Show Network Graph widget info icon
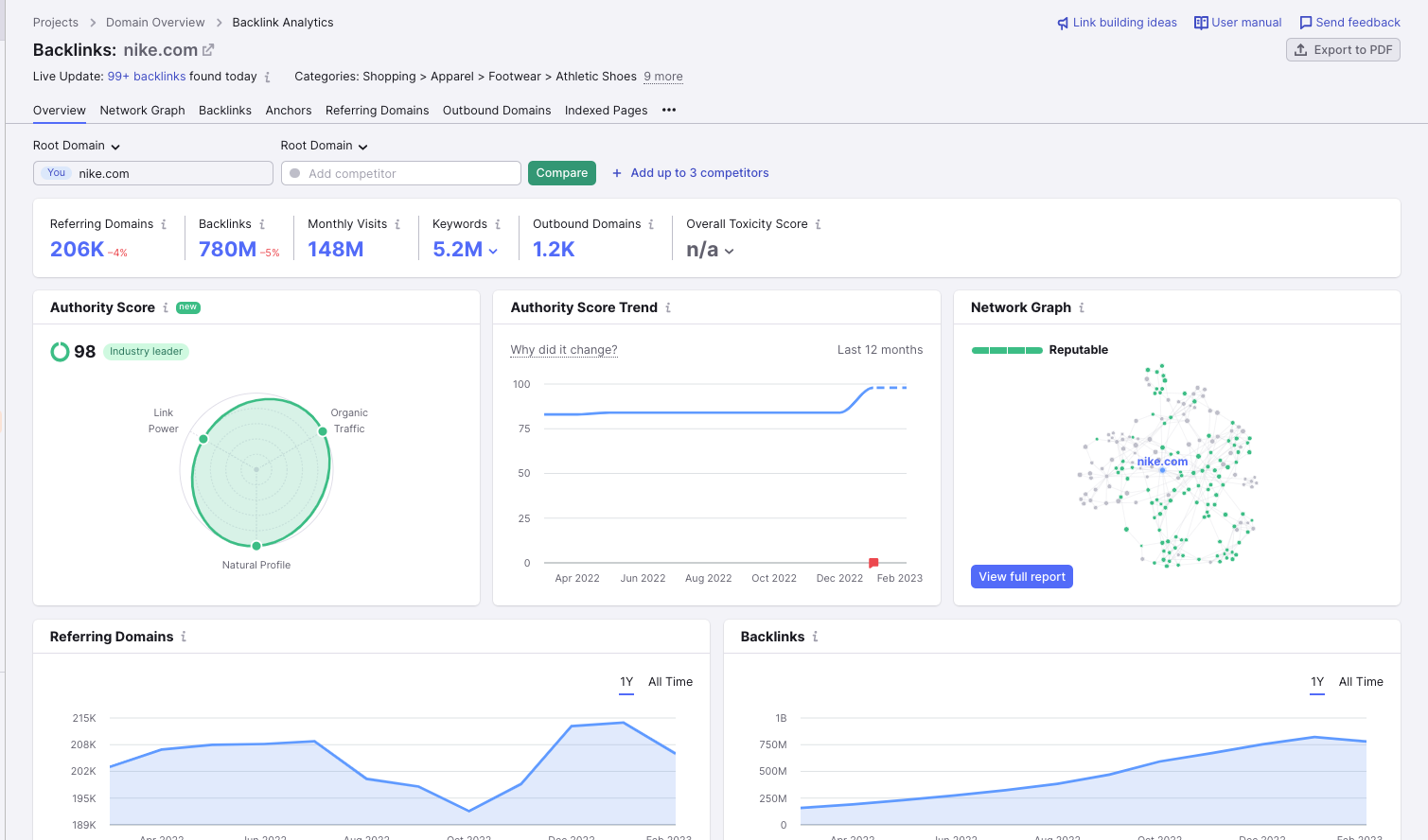1428x840 pixels. point(1082,307)
